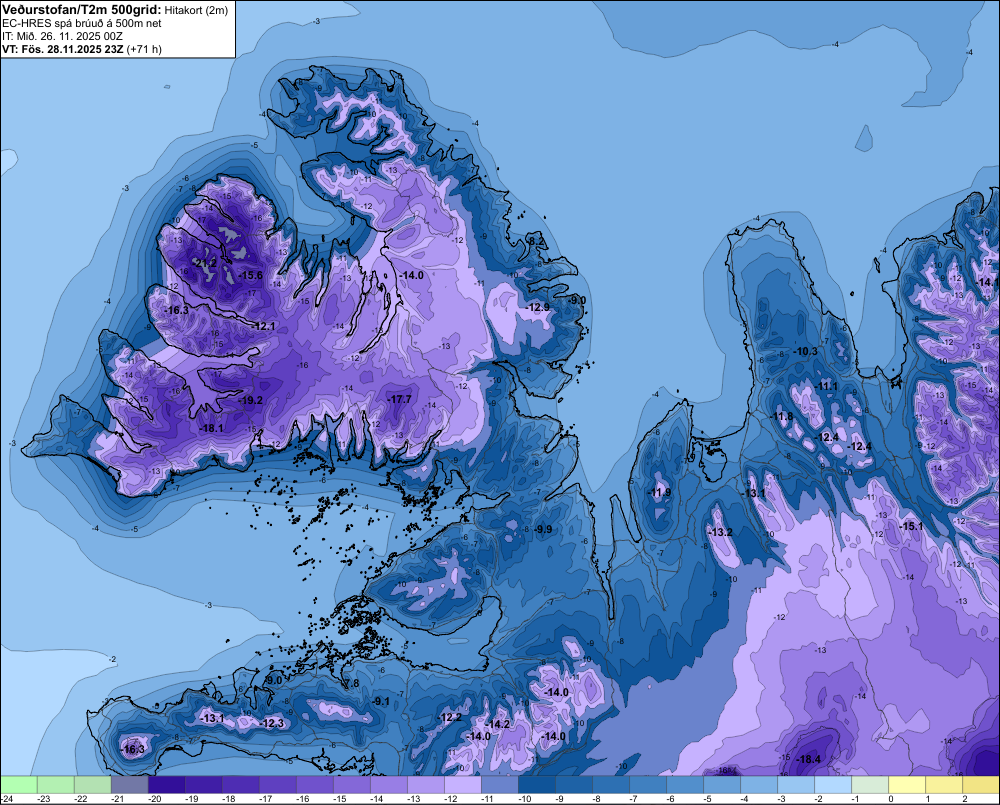This screenshot has width=1000, height=805.
Task: Click the legend scale label -3
Action: [x=782, y=799]
